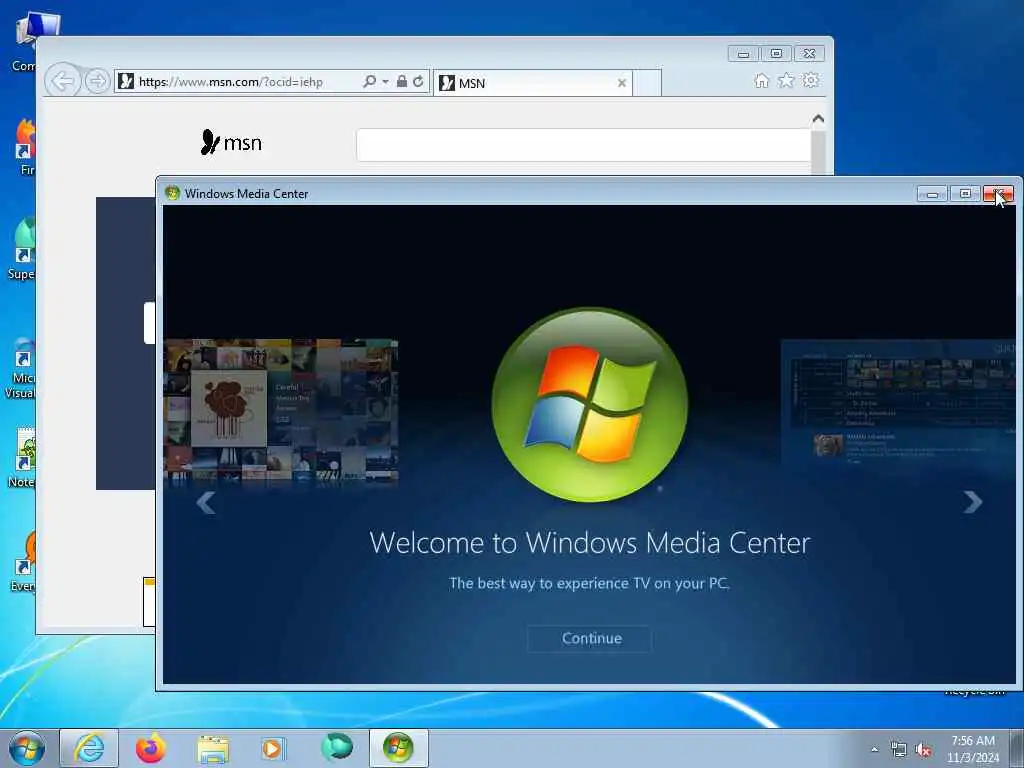Click Continue in Windows Media Center
The width and height of the screenshot is (1024, 768).
(590, 638)
